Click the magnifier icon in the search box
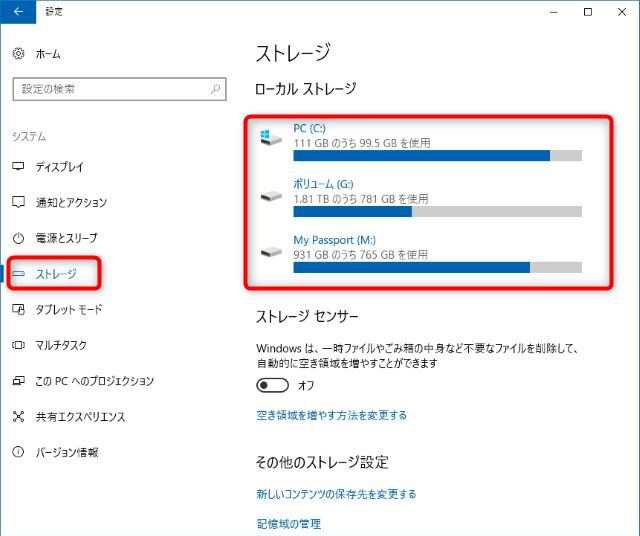Screen dimensions: 640x536 coord(216,89)
